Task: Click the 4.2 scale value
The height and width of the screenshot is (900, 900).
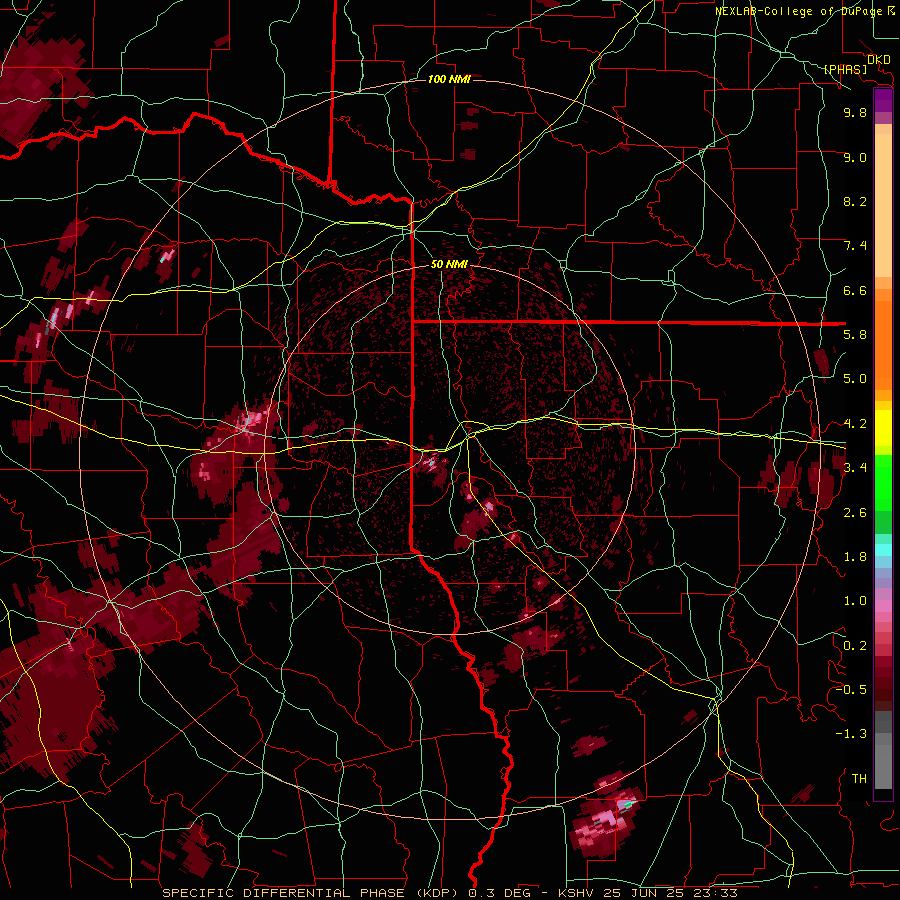Action: coord(855,424)
